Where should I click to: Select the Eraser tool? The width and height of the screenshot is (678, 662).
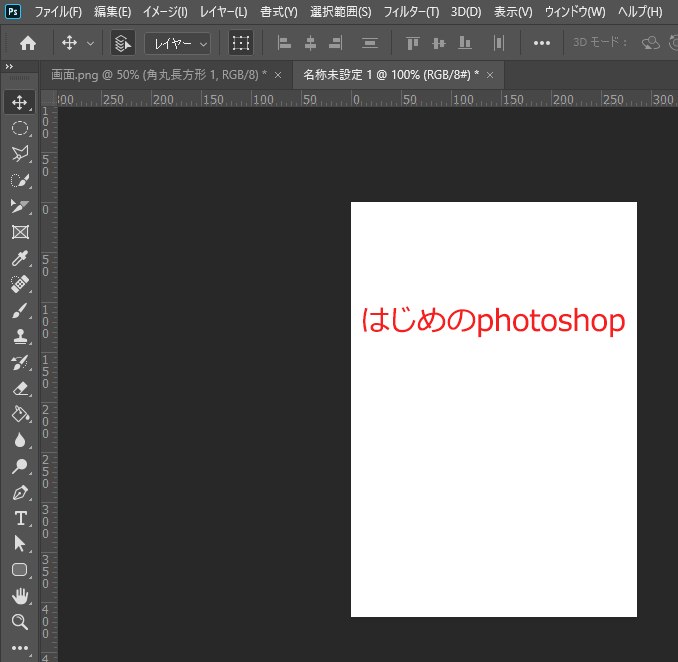[x=20, y=388]
